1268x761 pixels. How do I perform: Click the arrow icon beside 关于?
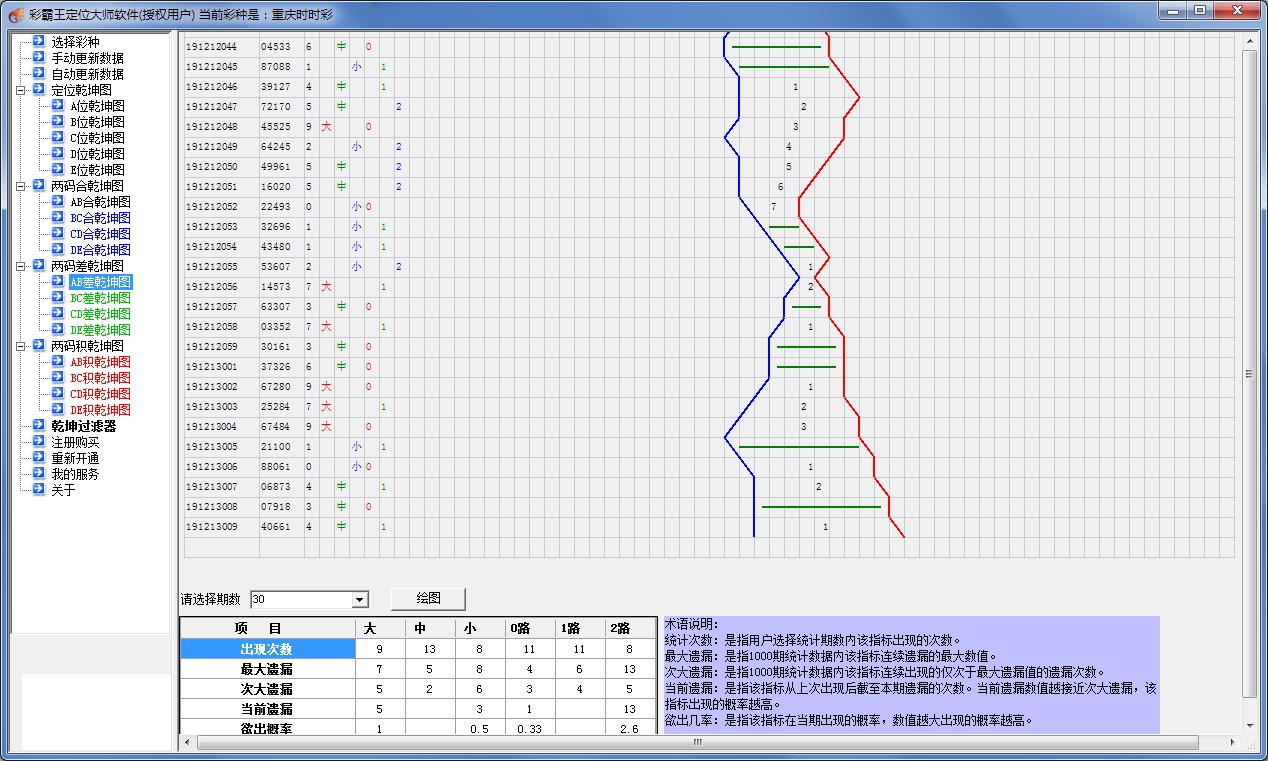pyautogui.click(x=38, y=490)
